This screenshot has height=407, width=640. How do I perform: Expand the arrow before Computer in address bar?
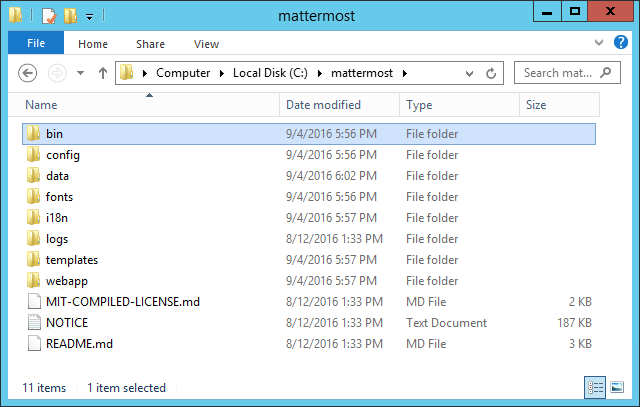point(144,73)
